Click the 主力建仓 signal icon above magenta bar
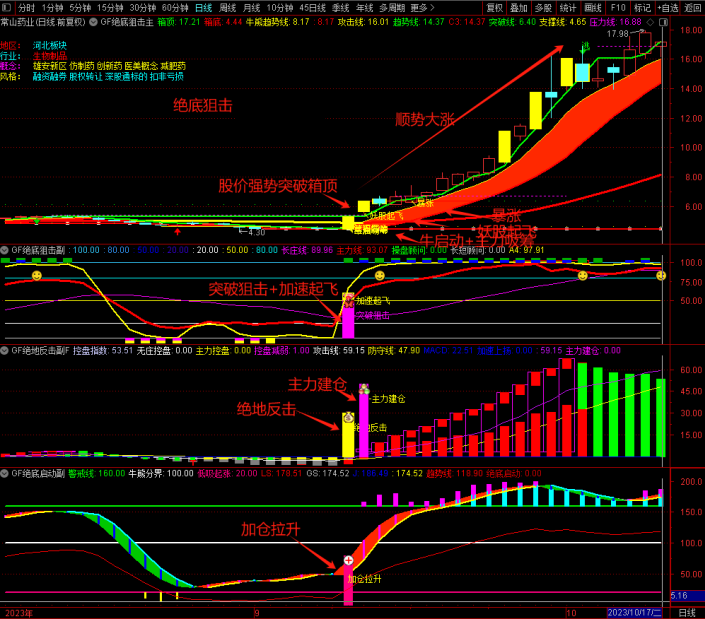 364,388
